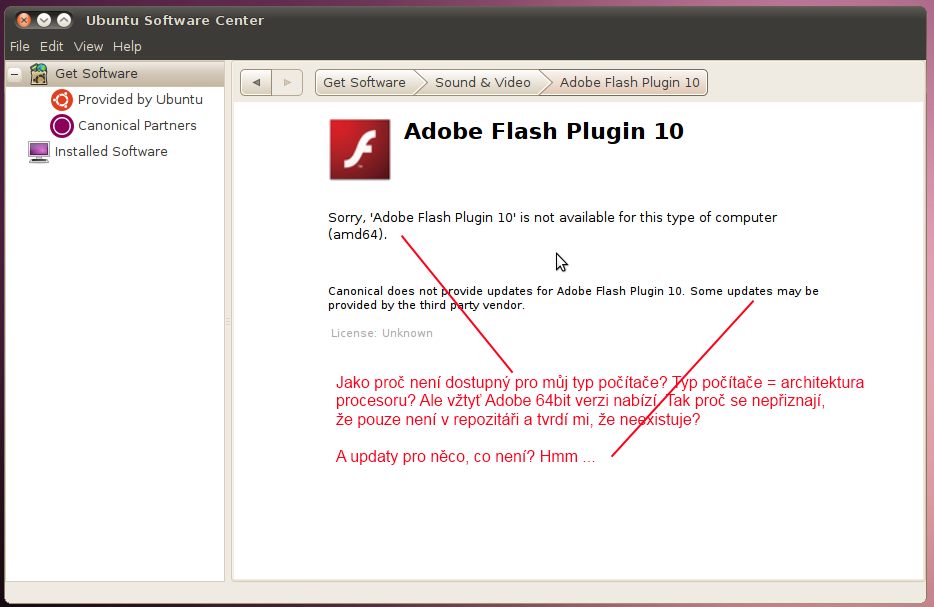Viewport: 934px width, 607px height.
Task: Open the Edit menu
Action: point(51,46)
